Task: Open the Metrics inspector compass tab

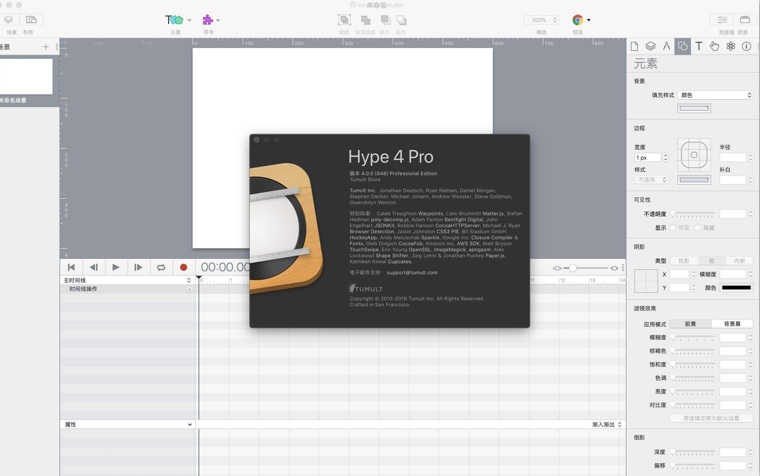Action: (x=666, y=47)
